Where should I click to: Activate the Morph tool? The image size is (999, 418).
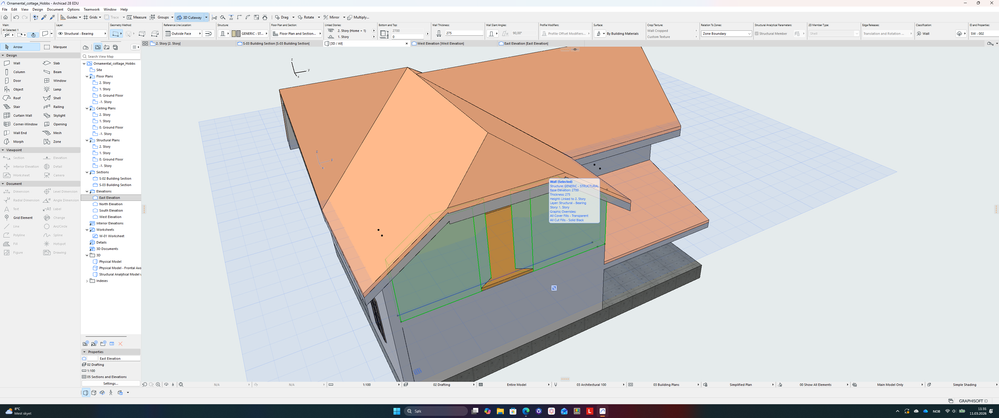[19, 141]
